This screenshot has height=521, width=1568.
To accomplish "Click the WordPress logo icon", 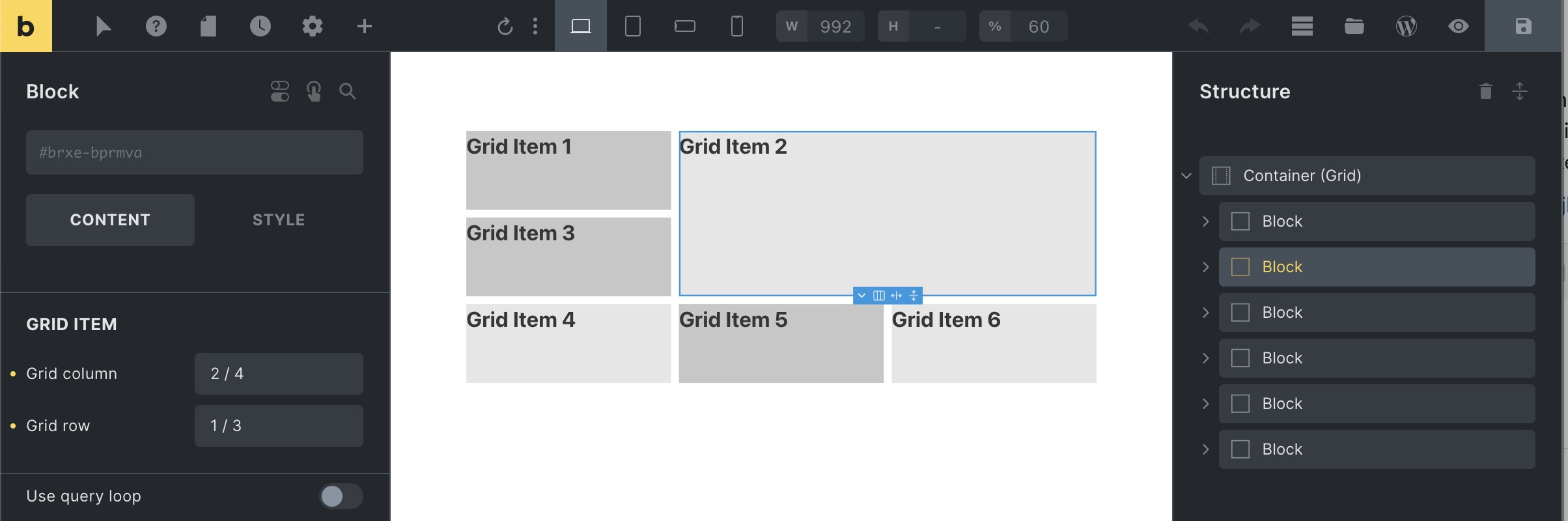I will pos(1406,26).
